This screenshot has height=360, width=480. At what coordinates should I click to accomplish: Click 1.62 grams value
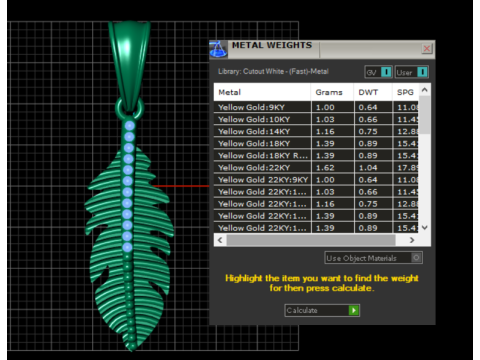pyautogui.click(x=325, y=168)
